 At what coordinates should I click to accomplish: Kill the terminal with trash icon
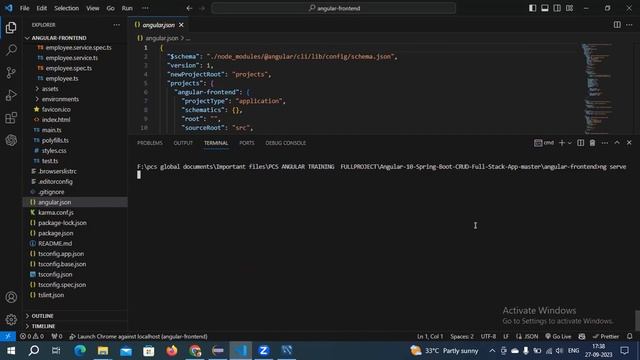tap(592, 143)
